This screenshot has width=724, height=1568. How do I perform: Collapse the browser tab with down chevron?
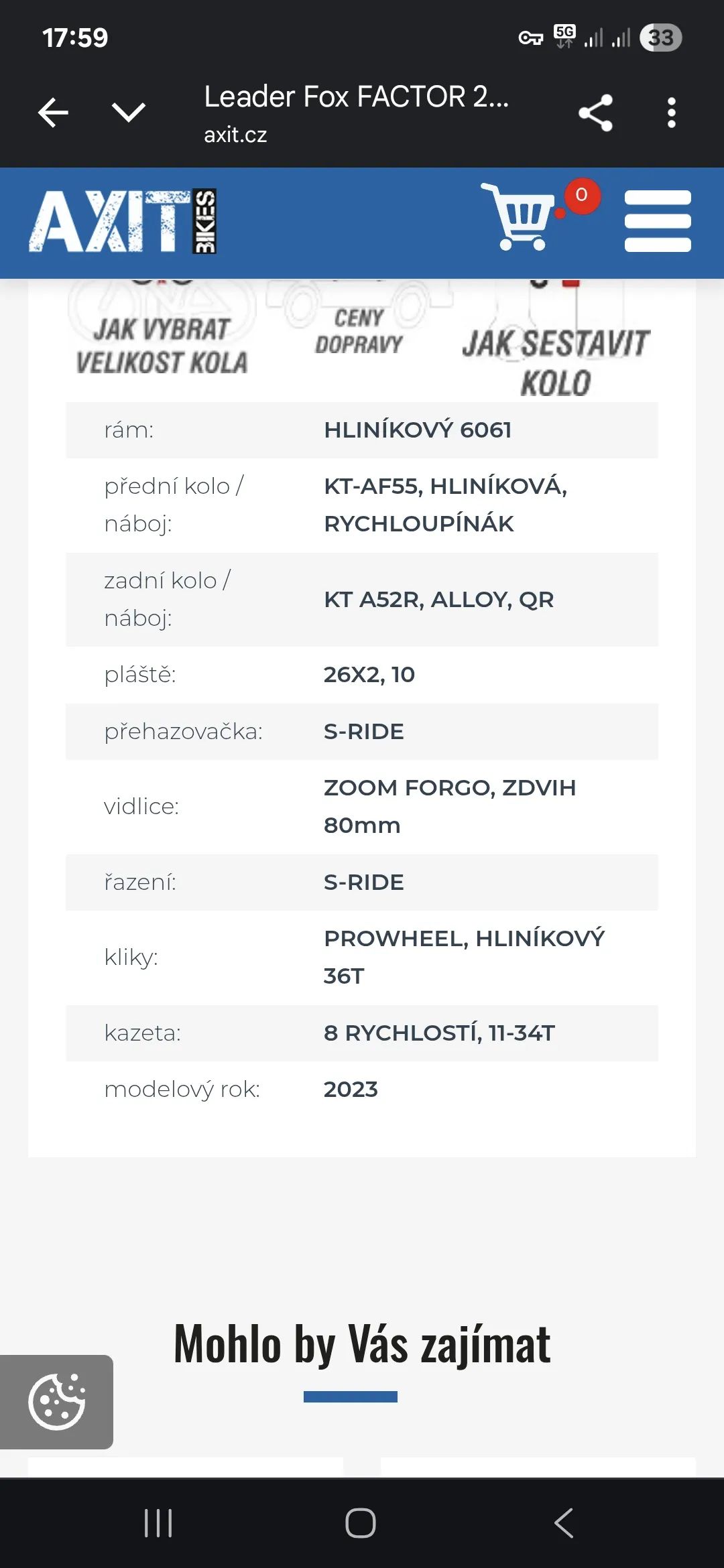[129, 112]
